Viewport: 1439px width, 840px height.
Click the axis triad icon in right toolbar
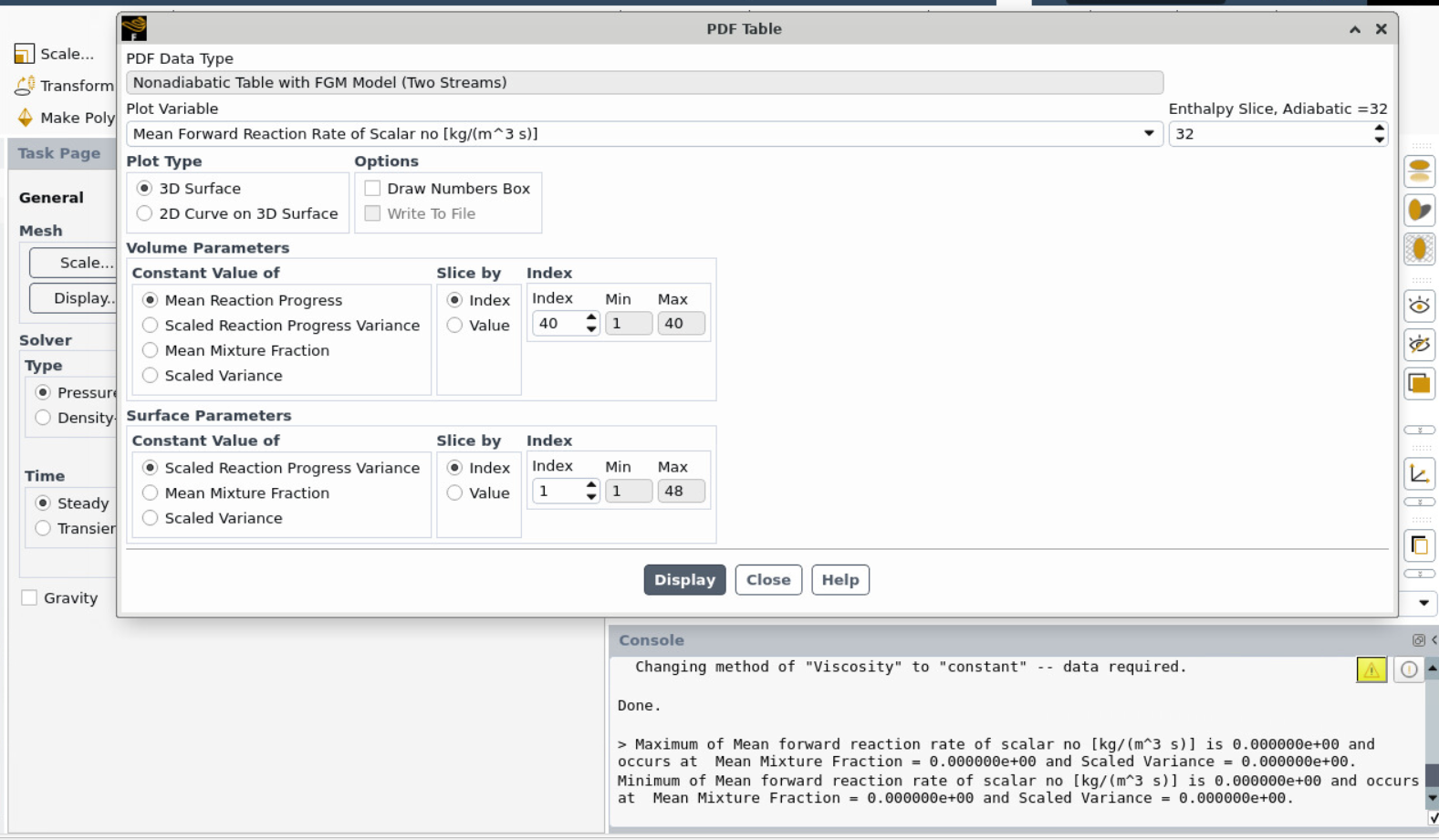[1419, 474]
